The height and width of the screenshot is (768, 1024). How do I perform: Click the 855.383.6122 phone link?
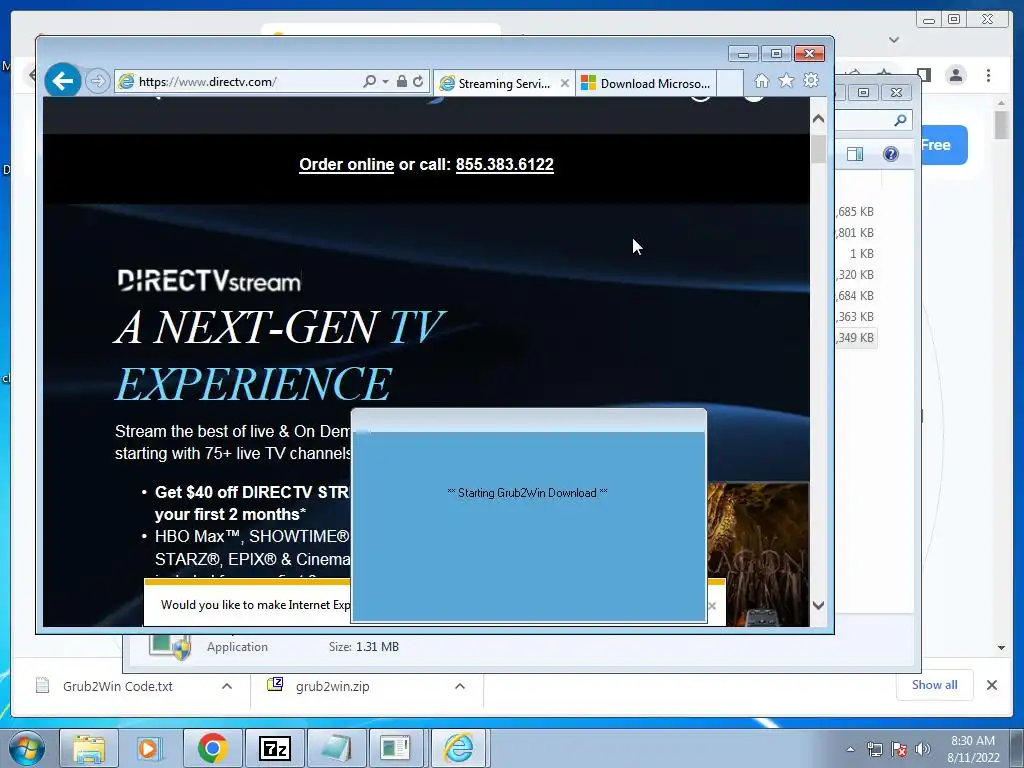tap(505, 165)
